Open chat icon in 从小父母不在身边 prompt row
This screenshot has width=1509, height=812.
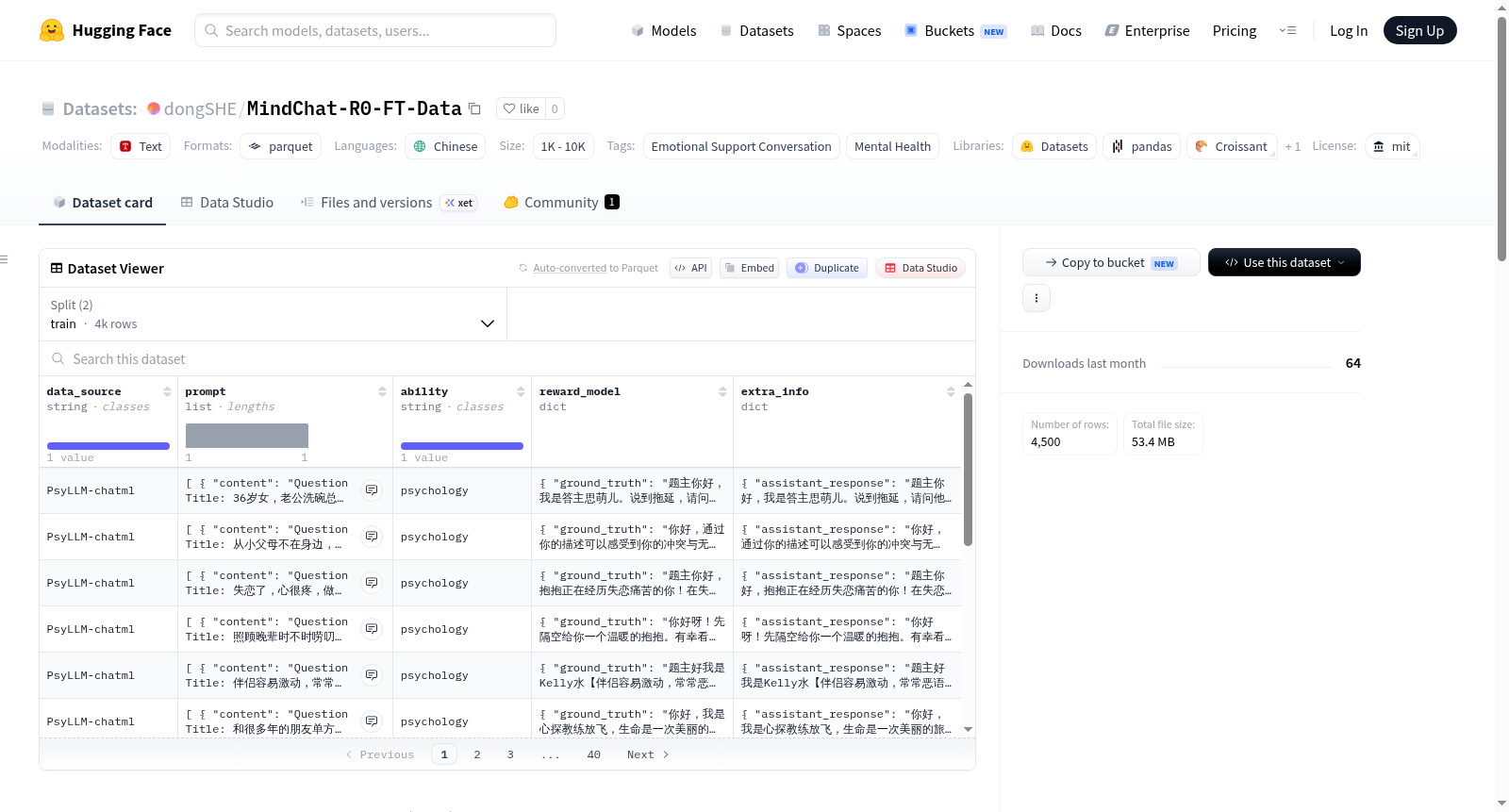372,537
